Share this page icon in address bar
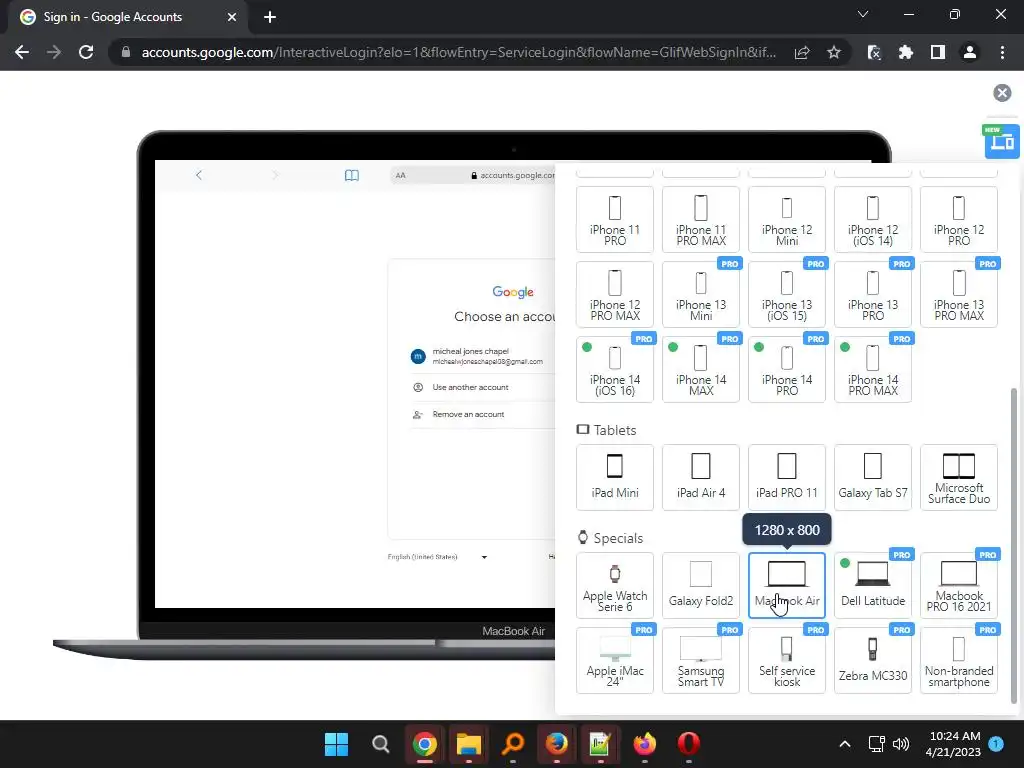The width and height of the screenshot is (1024, 768). coord(802,52)
